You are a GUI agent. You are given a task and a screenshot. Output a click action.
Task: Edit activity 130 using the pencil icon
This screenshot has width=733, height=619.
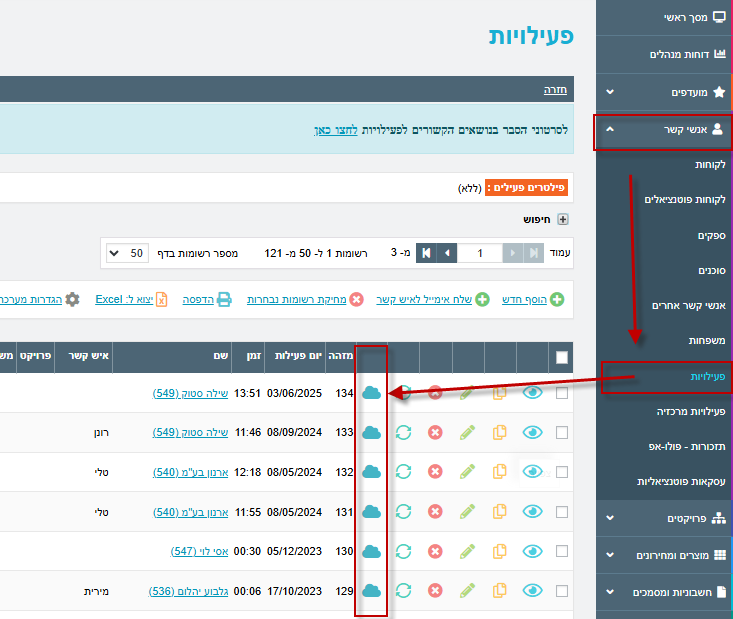(x=467, y=551)
